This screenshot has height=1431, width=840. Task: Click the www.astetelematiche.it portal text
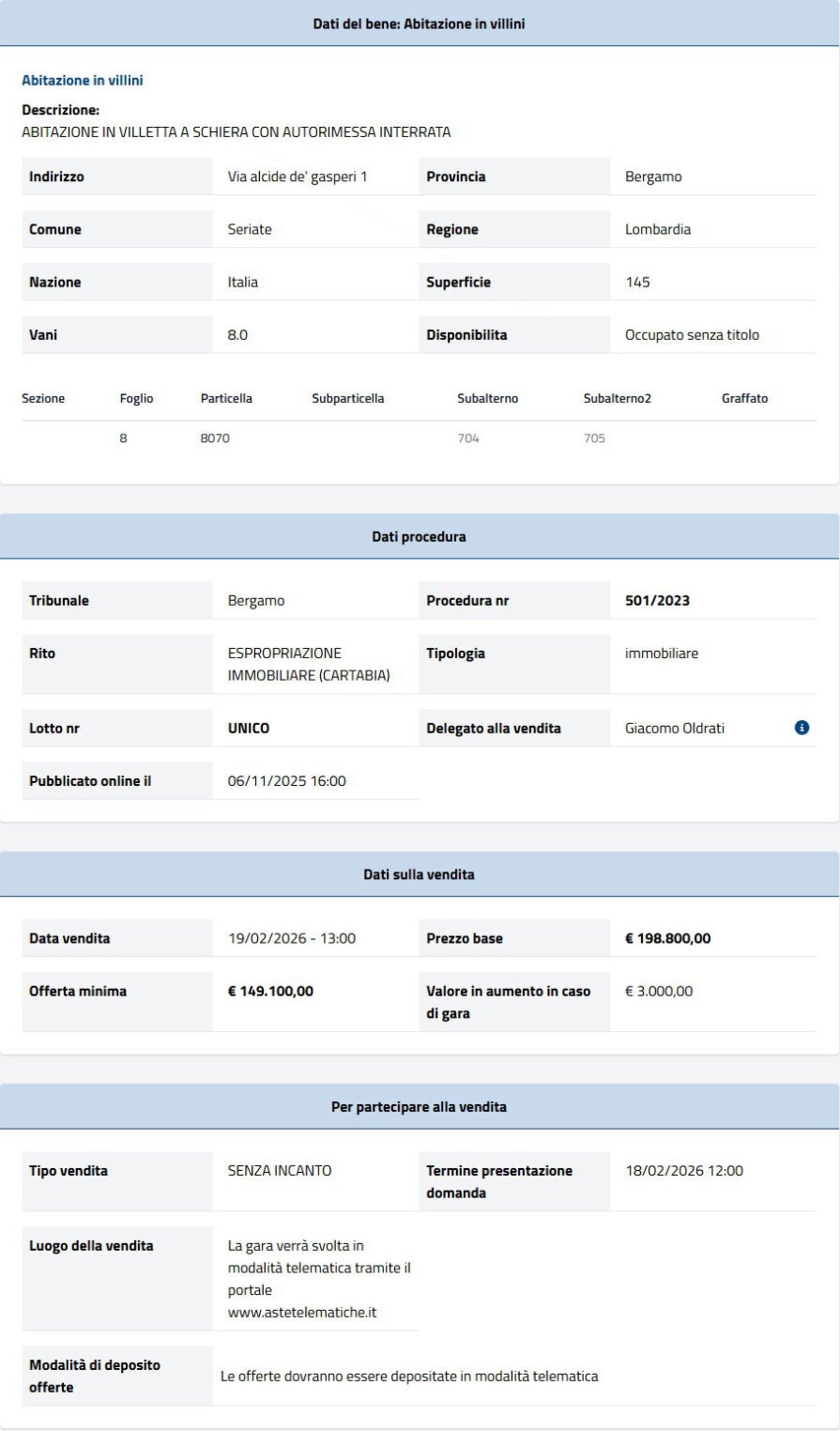pos(301,1313)
